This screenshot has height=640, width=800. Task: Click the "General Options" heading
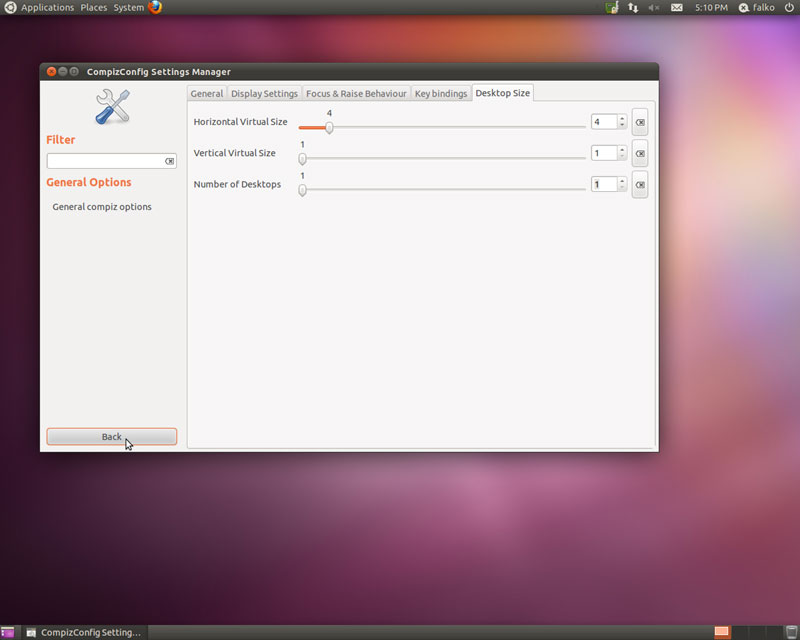89,182
